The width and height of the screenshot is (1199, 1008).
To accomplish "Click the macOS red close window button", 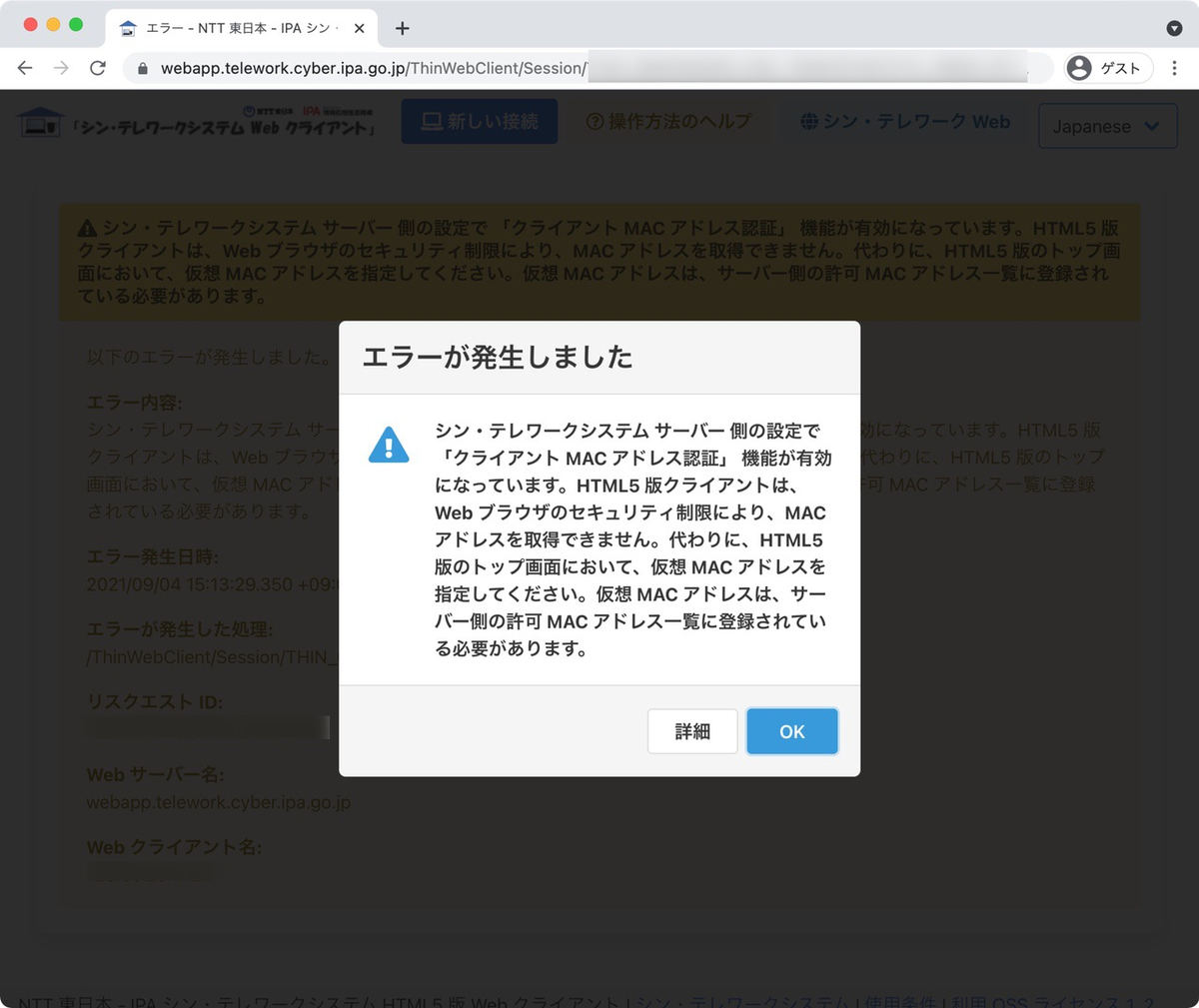I will (30, 24).
